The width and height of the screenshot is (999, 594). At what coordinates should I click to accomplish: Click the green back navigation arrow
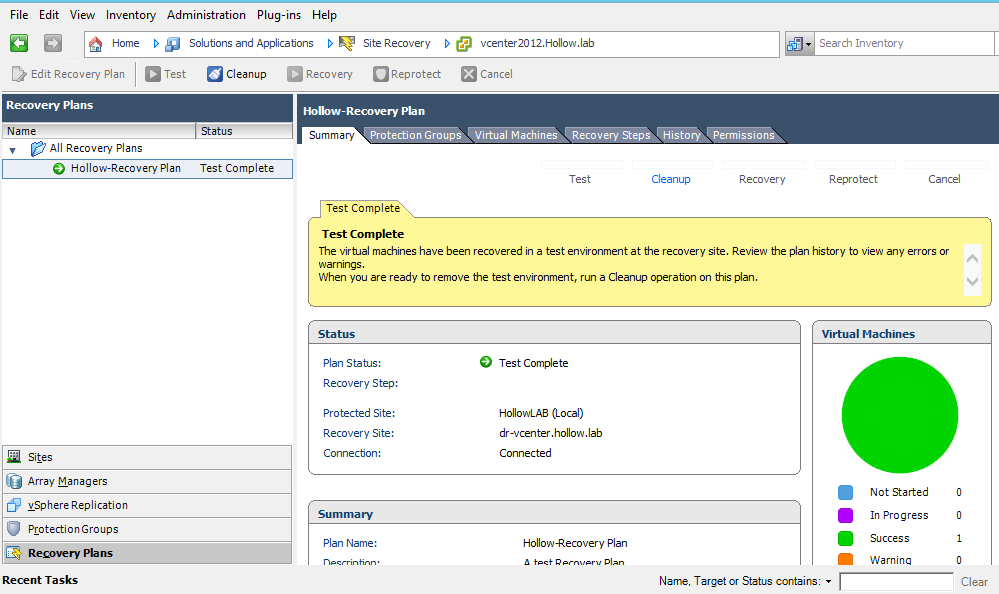point(19,43)
